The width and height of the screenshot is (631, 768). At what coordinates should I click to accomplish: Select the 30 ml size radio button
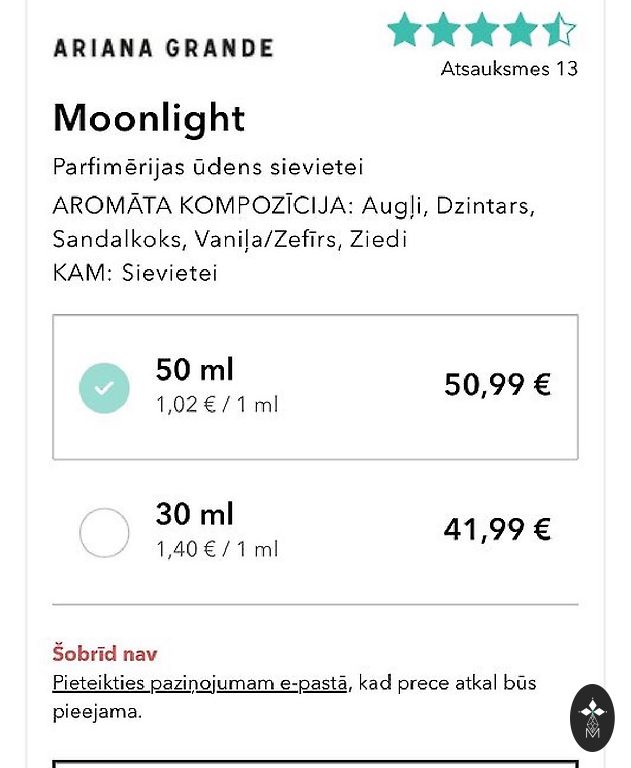104,532
